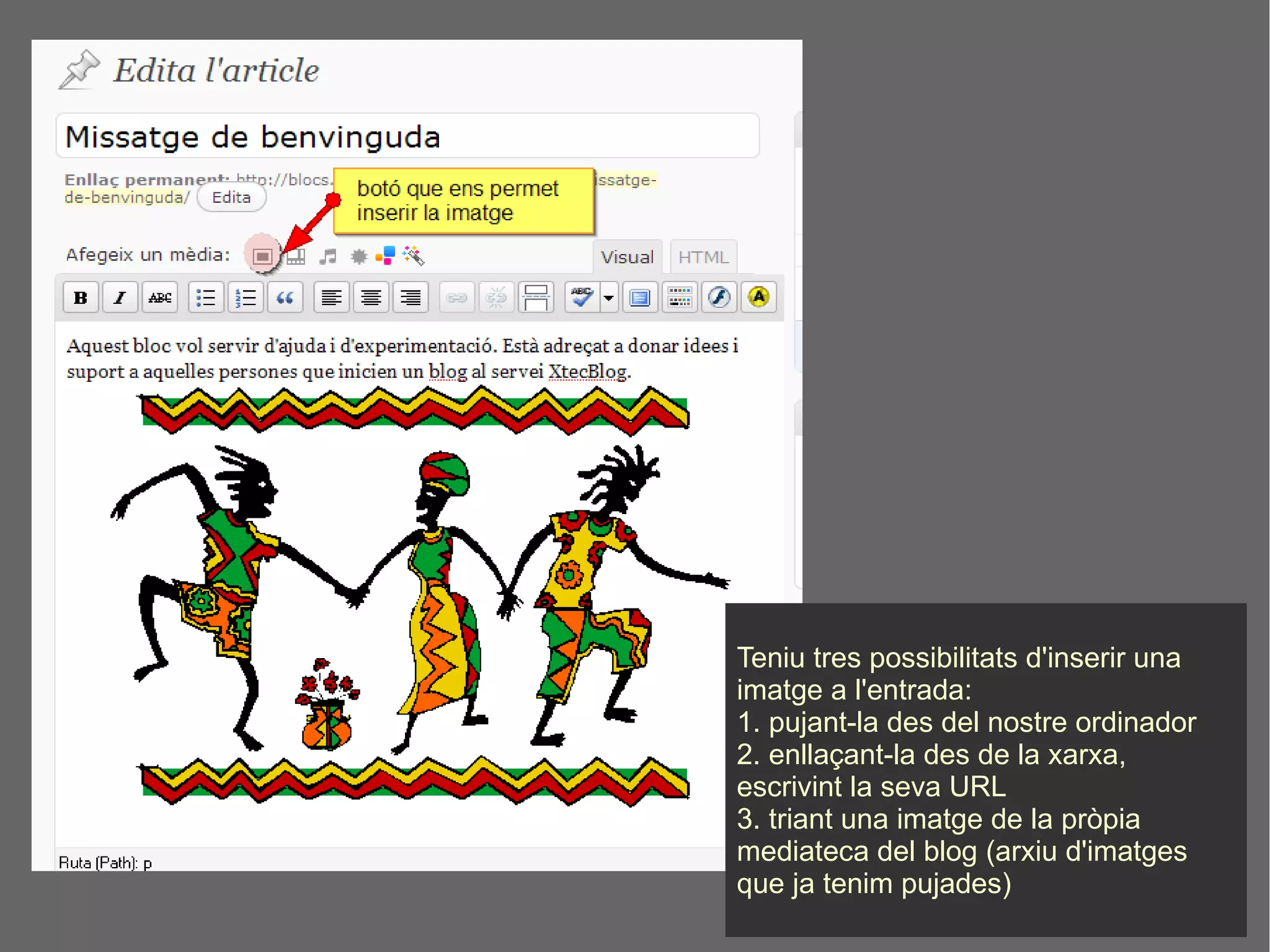The height and width of the screenshot is (952, 1270).
Task: Insert an unordered bullet list
Action: [206, 298]
